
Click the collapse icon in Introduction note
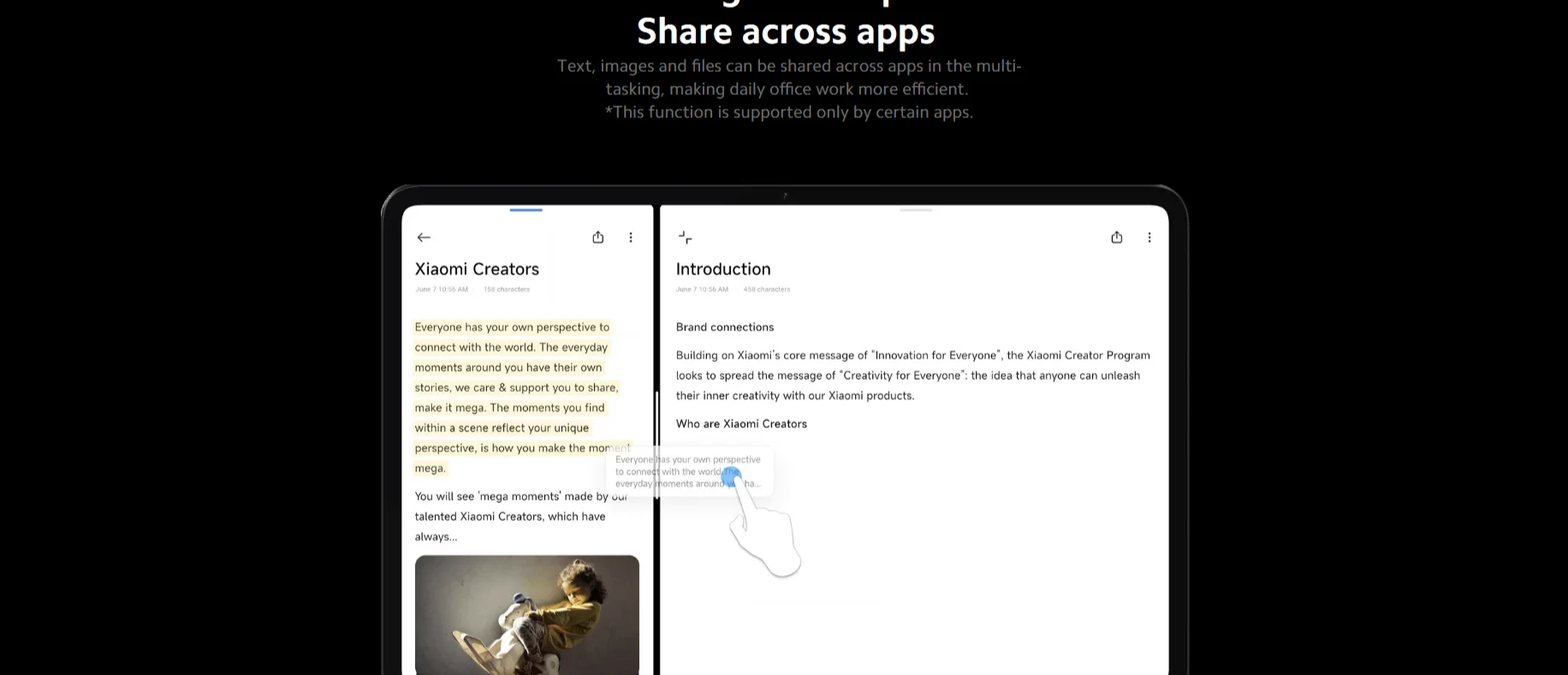(685, 237)
